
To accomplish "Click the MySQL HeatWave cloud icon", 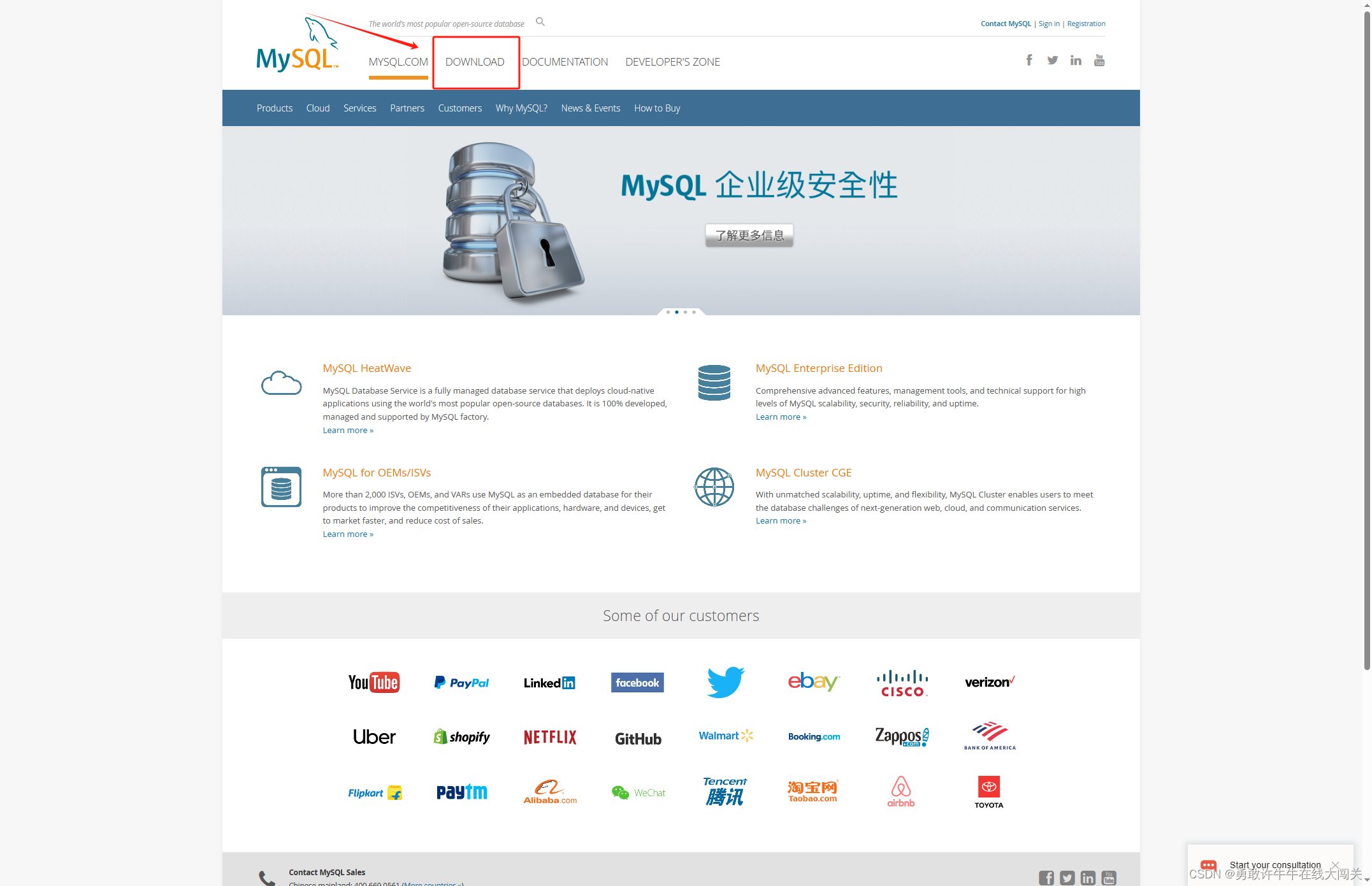I will pyautogui.click(x=281, y=383).
